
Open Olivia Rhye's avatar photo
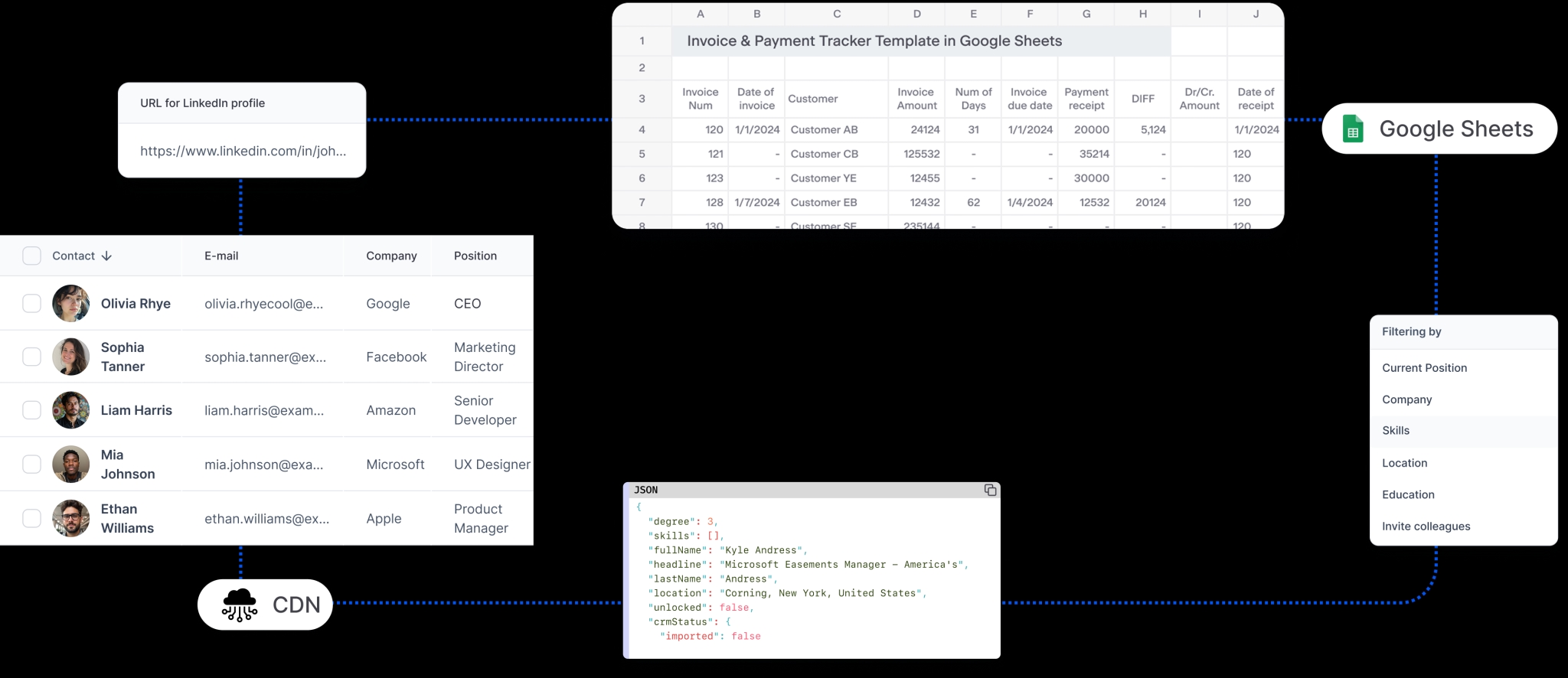(70, 304)
